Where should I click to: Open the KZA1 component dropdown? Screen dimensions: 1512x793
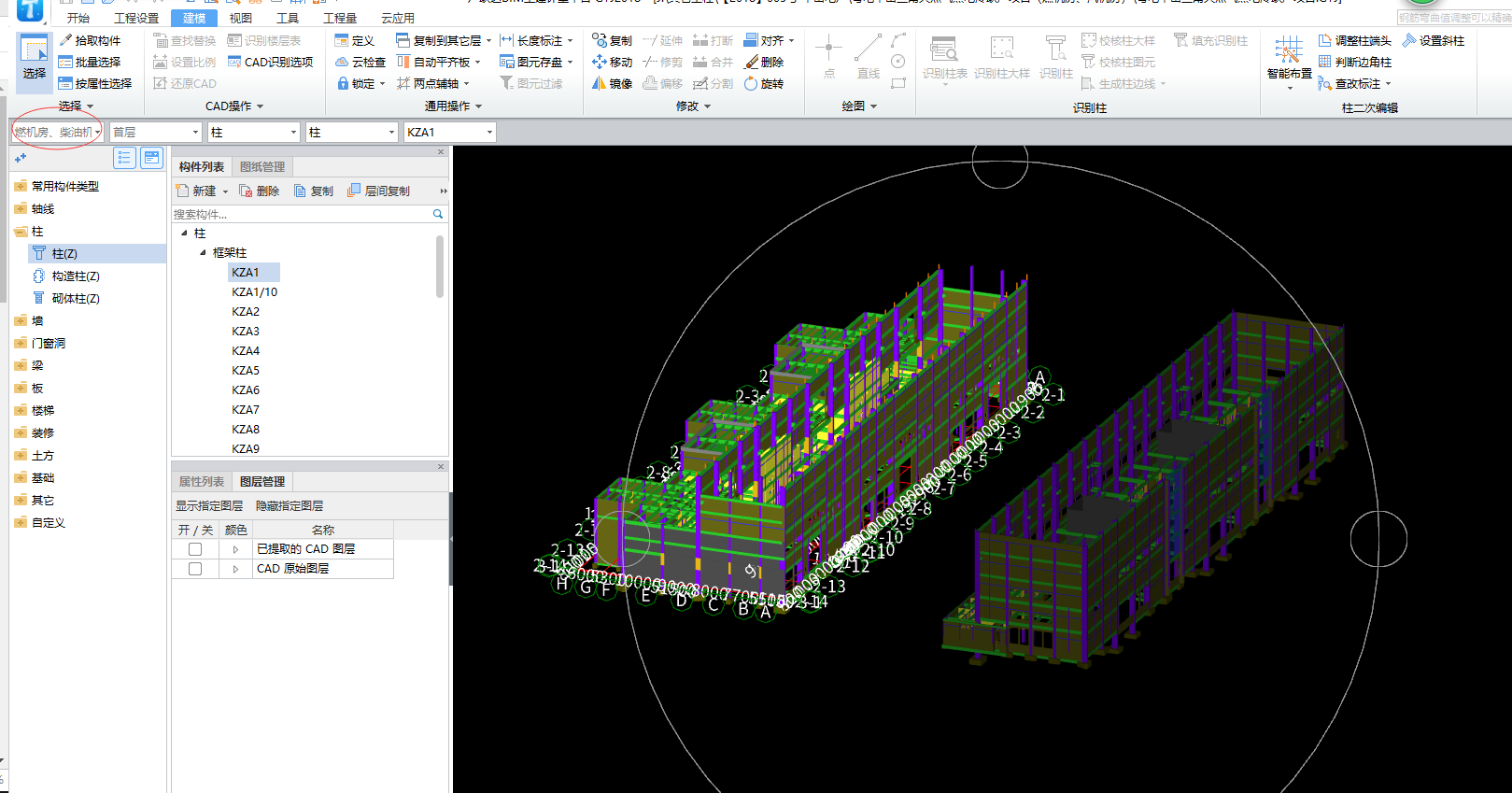click(449, 133)
